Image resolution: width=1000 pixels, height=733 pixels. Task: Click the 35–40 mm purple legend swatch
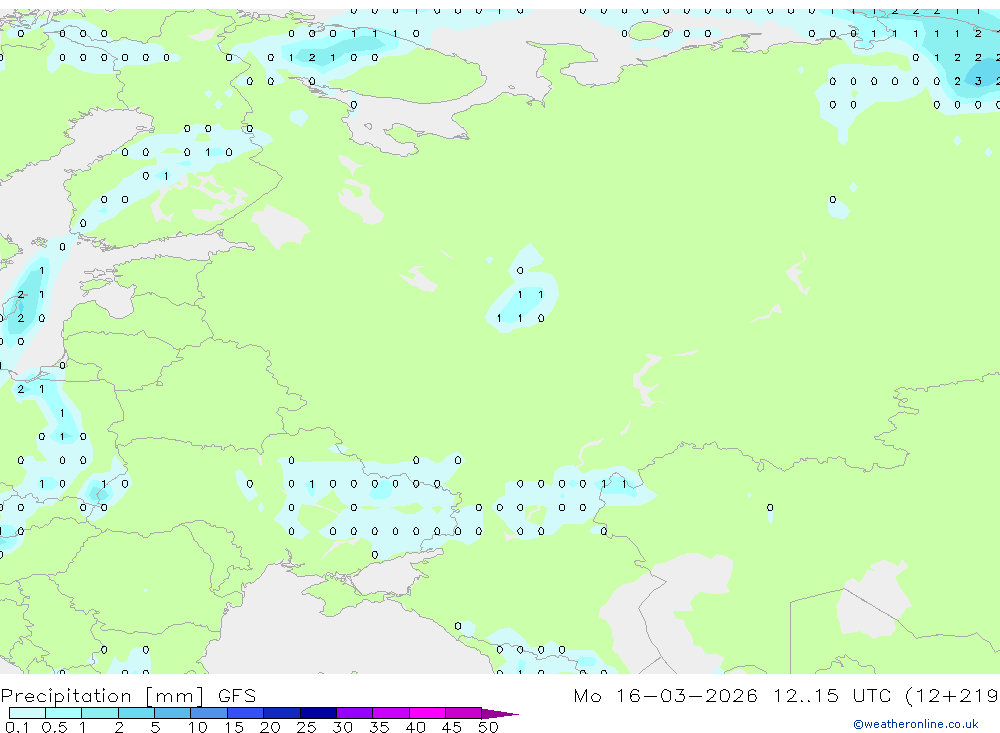click(x=391, y=713)
